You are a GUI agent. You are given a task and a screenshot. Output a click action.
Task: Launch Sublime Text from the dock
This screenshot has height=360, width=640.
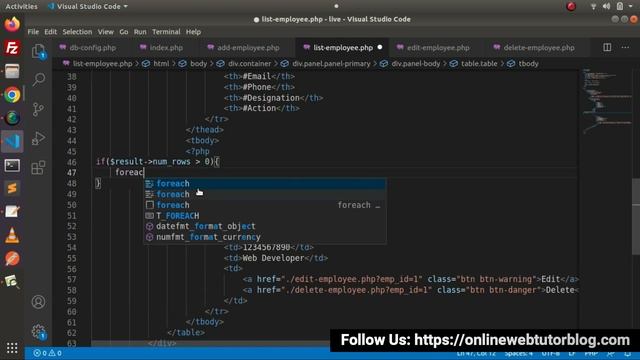[x=12, y=188]
